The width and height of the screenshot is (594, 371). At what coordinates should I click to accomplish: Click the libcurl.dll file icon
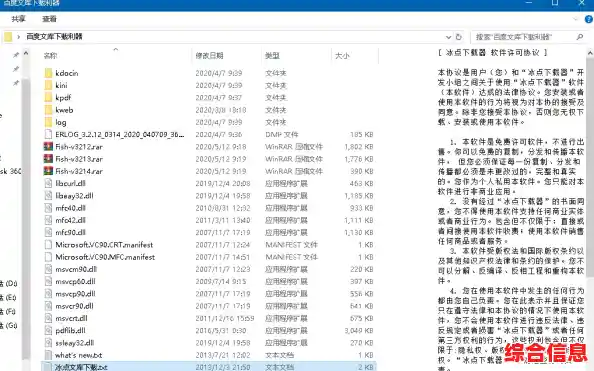48,183
